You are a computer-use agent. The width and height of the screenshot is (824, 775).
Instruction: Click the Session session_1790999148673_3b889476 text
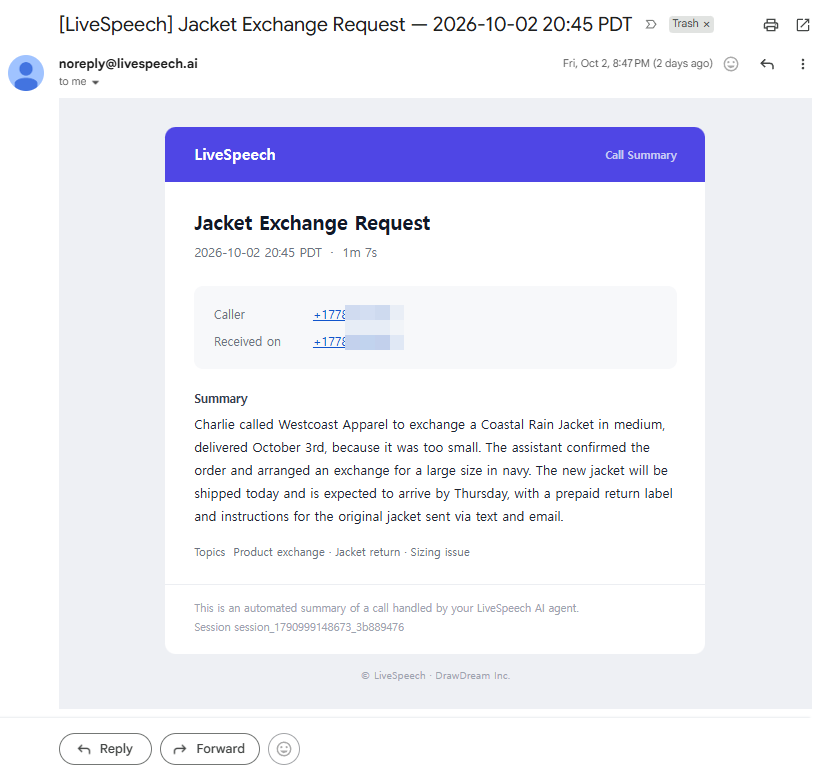(x=299, y=627)
